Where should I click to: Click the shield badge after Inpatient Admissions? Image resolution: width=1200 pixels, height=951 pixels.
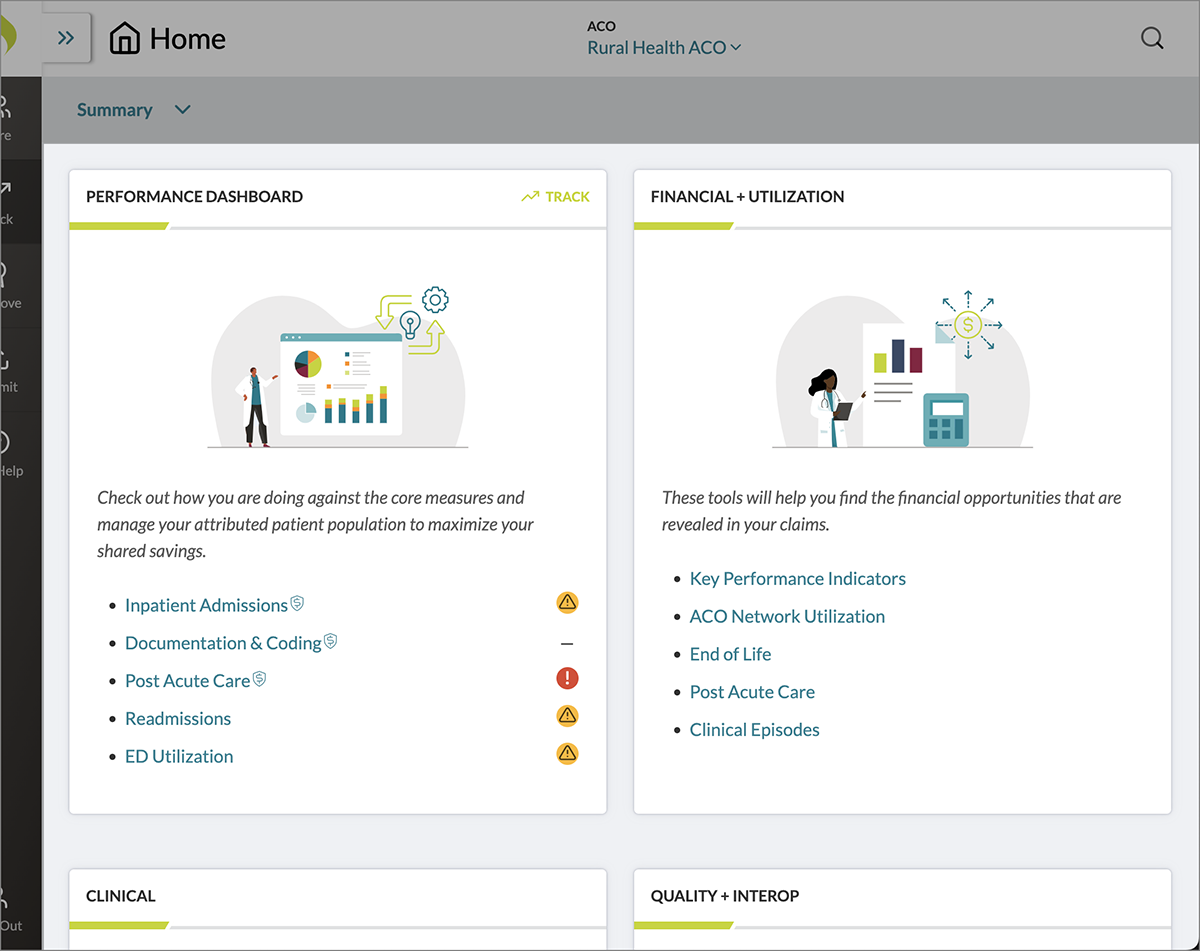coord(297,603)
